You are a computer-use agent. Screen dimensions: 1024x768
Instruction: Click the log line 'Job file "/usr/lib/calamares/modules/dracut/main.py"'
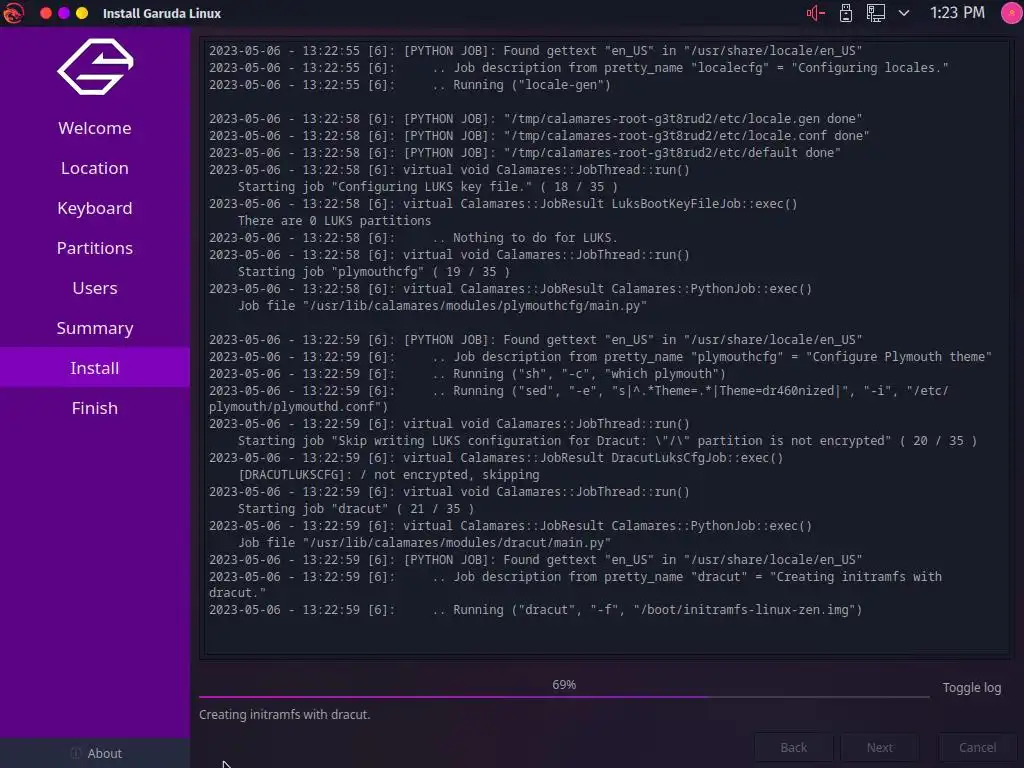tap(424, 543)
